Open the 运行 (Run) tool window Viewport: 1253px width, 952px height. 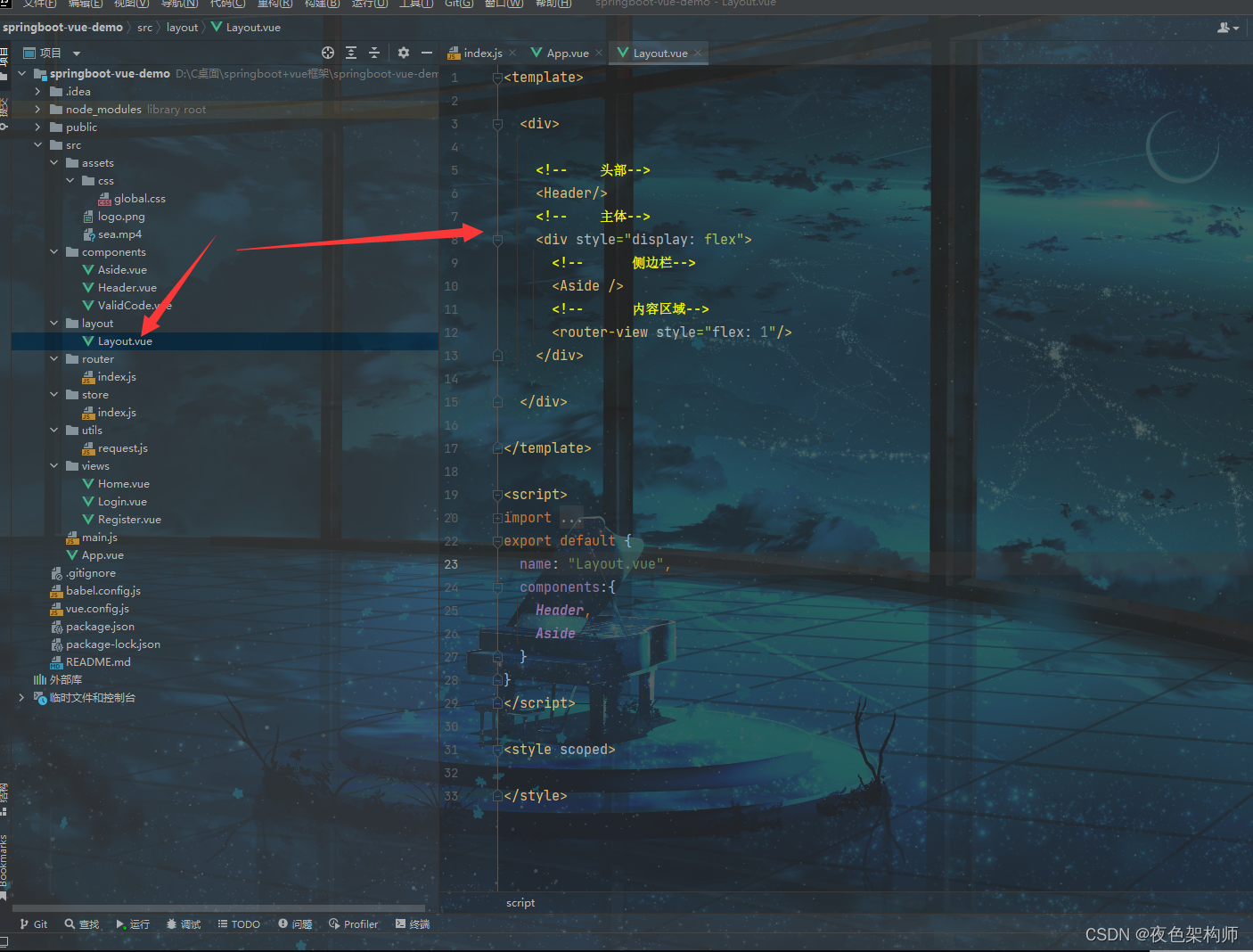(x=133, y=924)
